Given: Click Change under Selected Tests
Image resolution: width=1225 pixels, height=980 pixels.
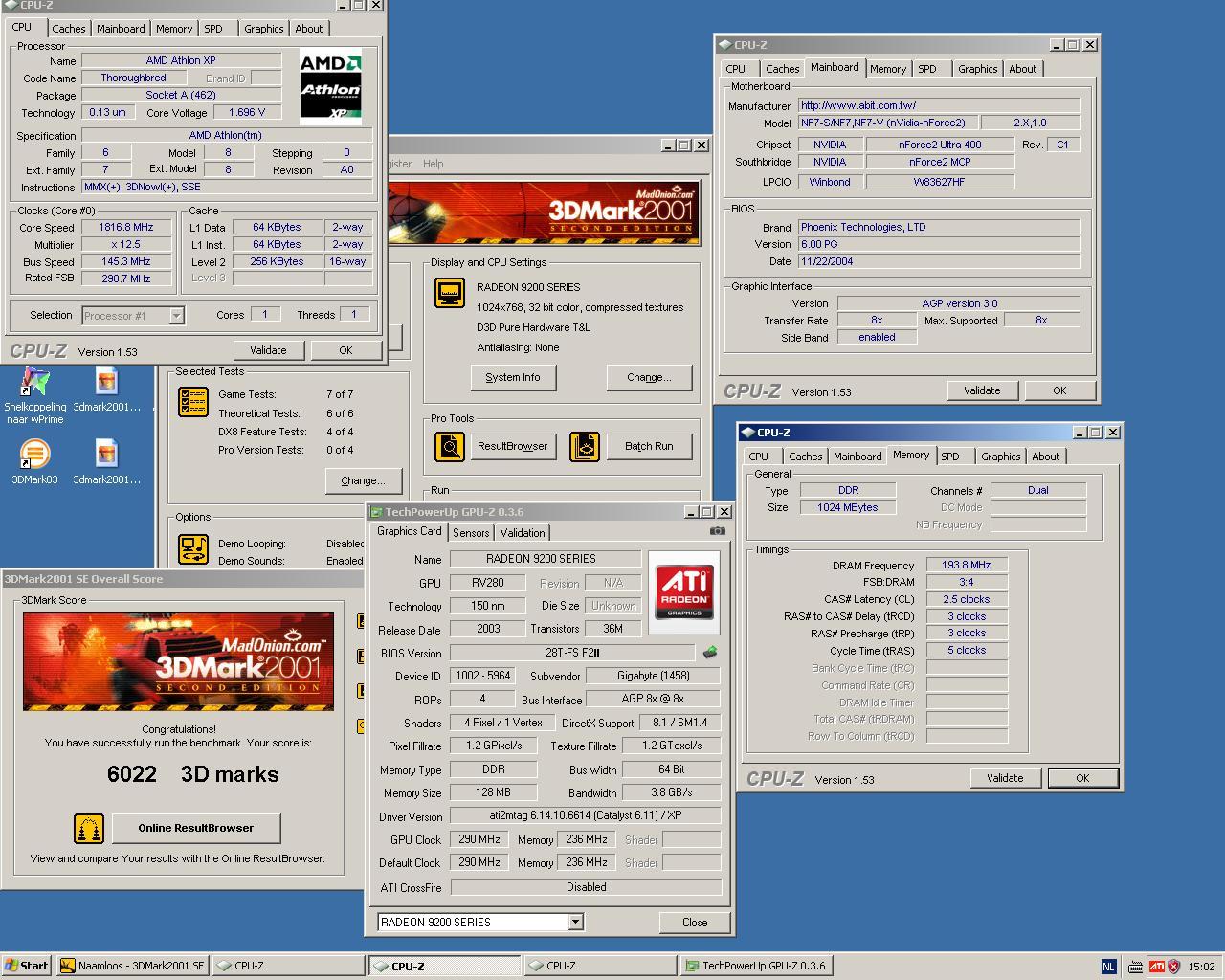Looking at the screenshot, I should point(363,480).
